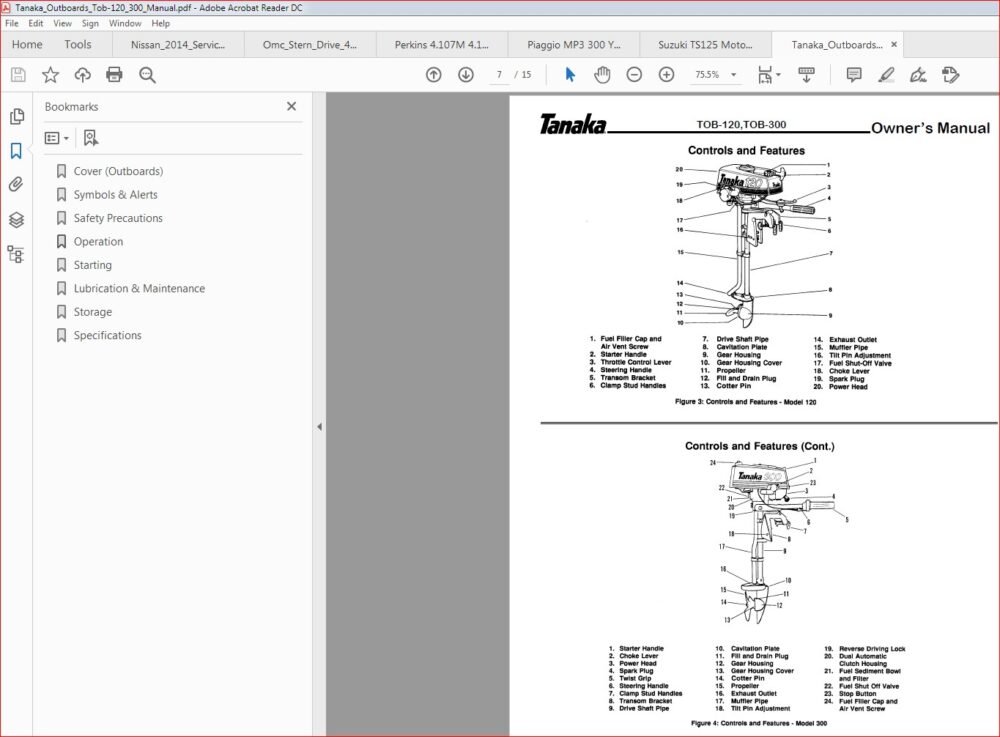Screen dimensions: 1000x737
Task: Open the Find text search tool
Action: point(147,75)
